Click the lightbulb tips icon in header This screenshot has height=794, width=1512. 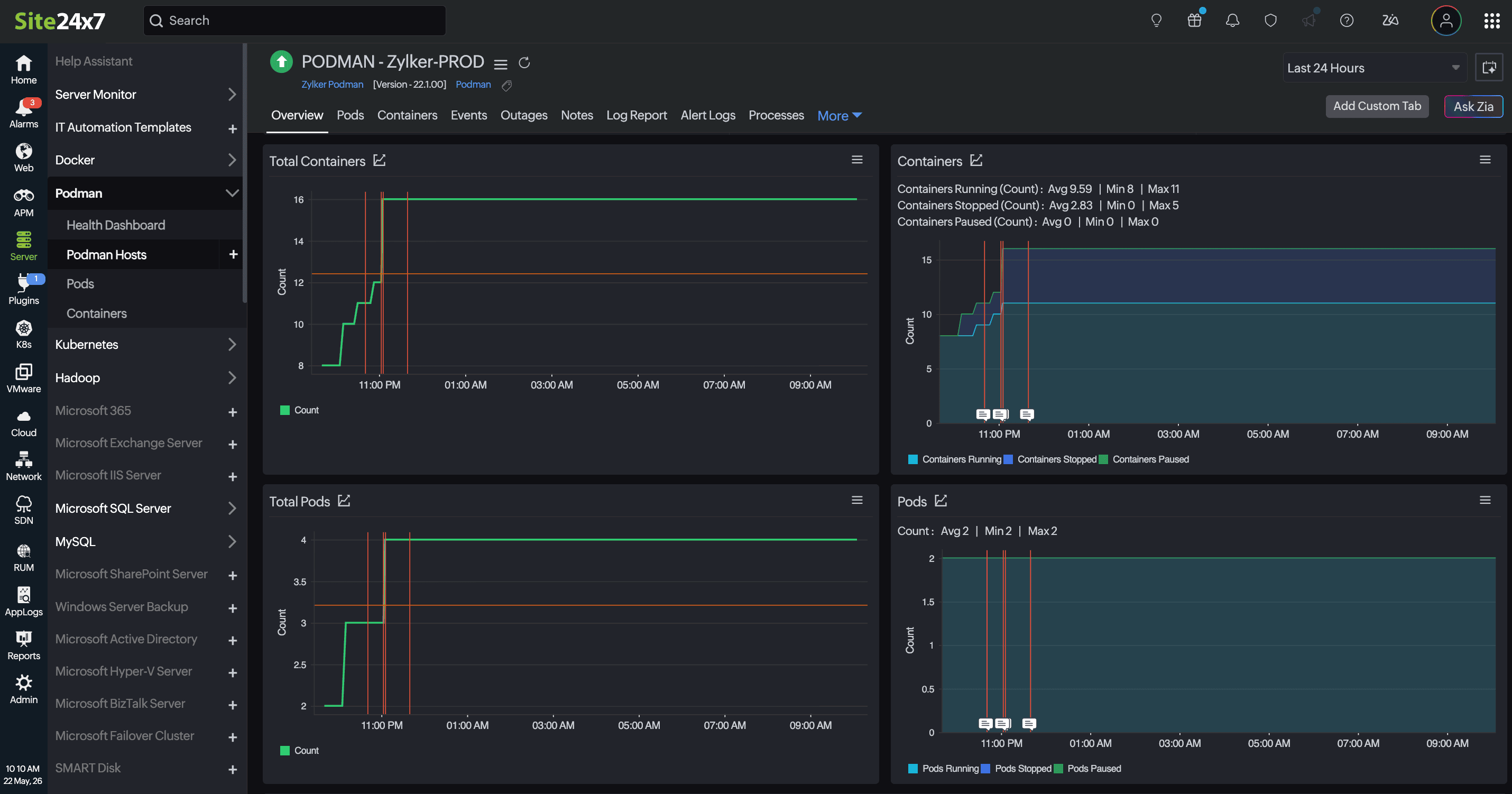point(1156,21)
